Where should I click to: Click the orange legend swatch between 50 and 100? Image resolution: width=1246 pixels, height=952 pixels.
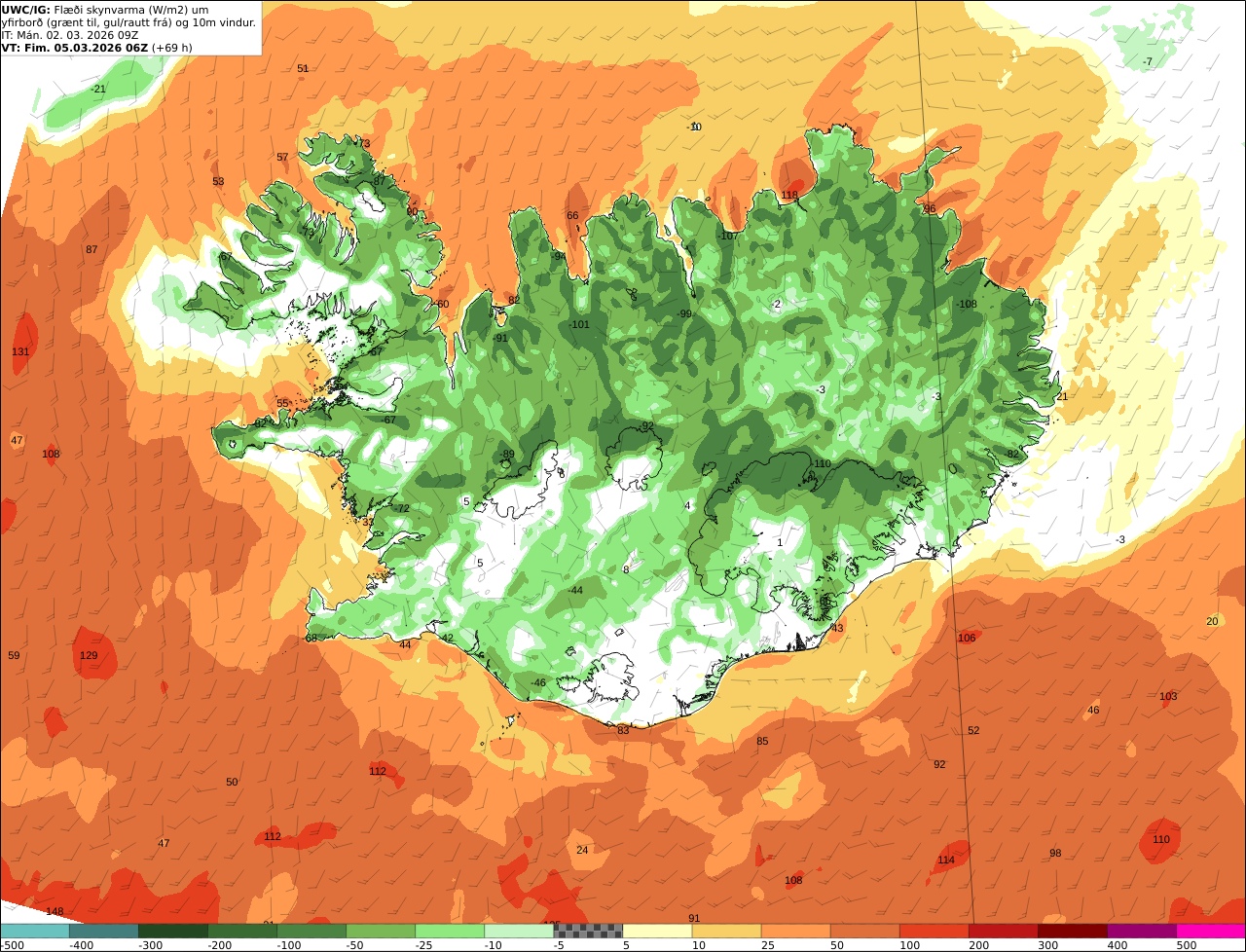tap(864, 931)
